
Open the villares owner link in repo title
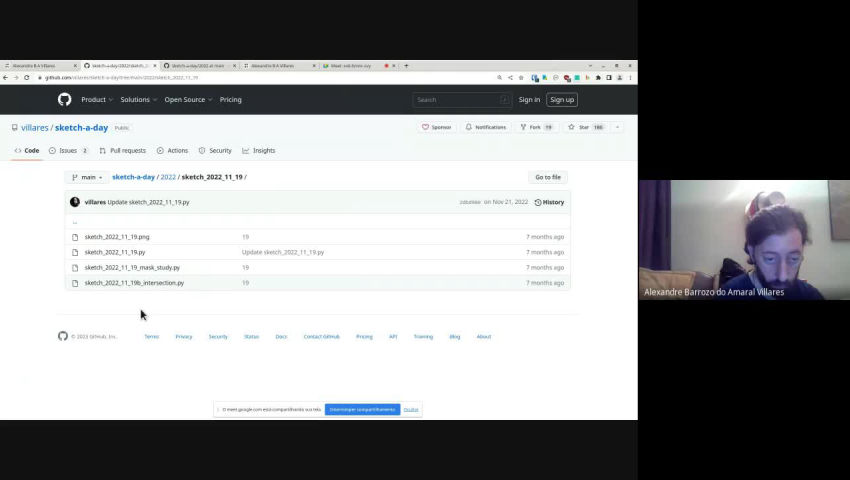coord(35,128)
